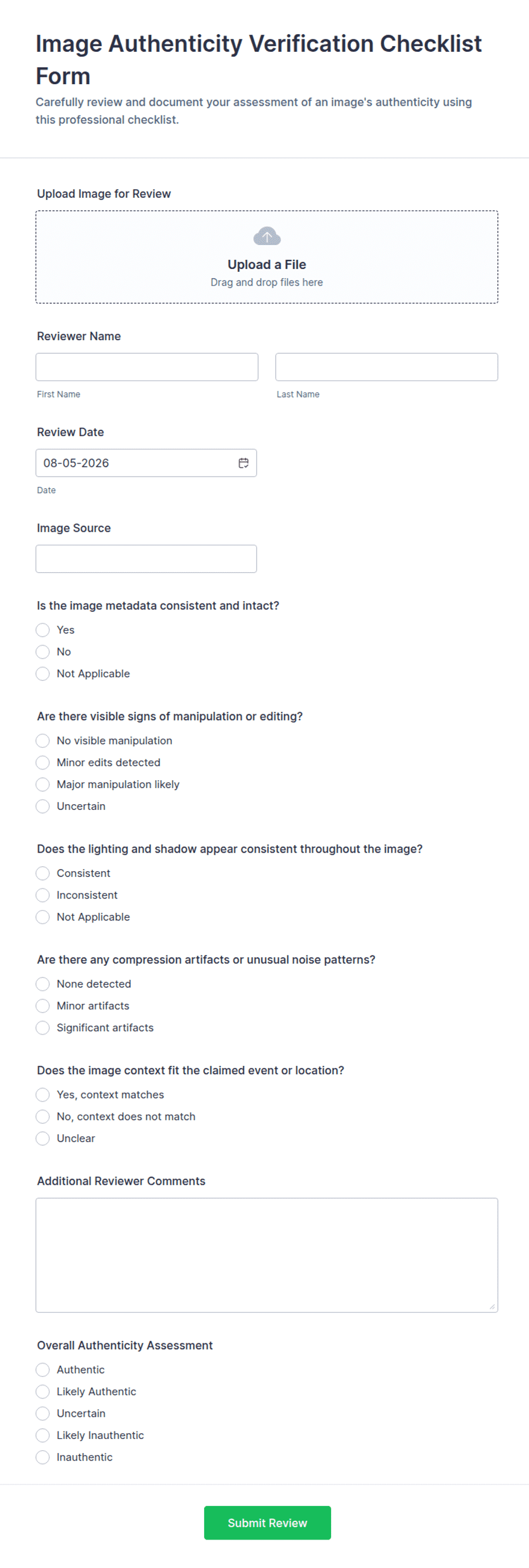The height and width of the screenshot is (1568, 529).
Task: Select Unclear for image context
Action: 43,1139
